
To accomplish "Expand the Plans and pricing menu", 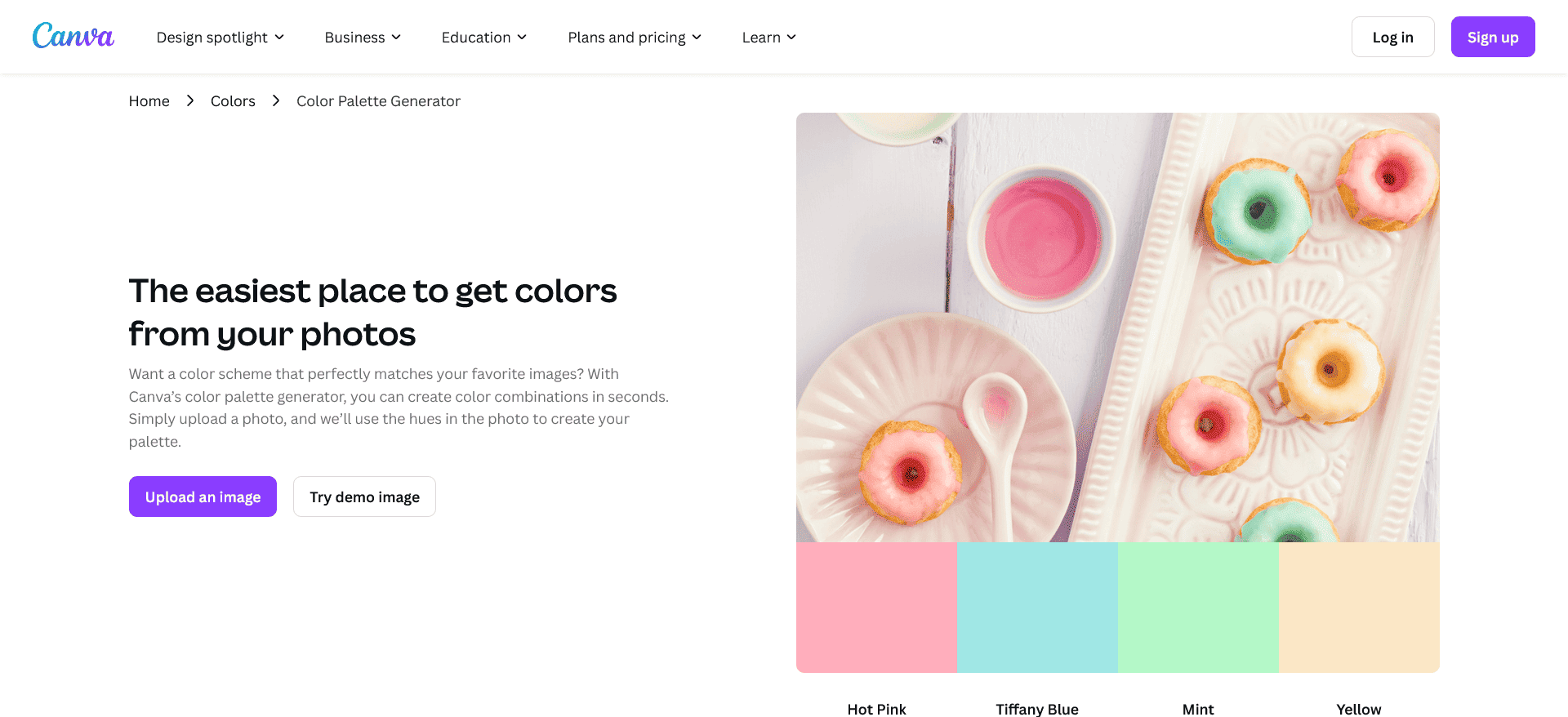I will click(626, 37).
